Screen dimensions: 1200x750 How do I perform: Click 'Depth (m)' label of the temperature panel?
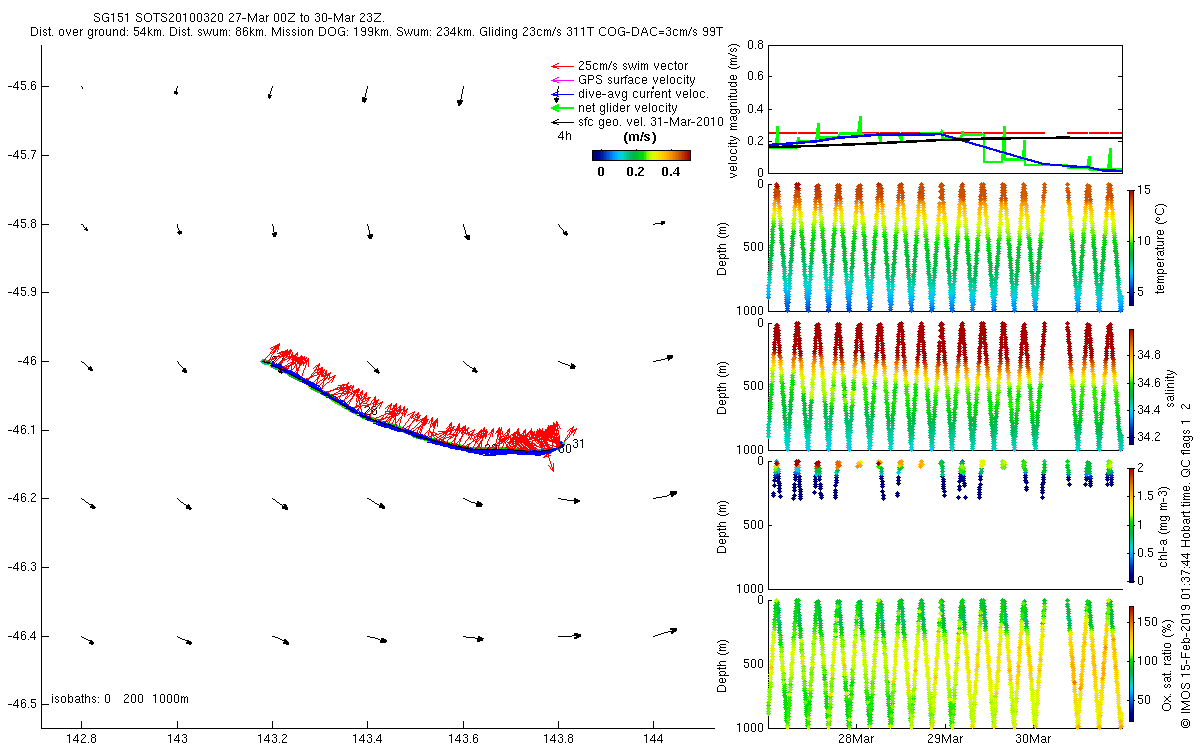coord(723,246)
